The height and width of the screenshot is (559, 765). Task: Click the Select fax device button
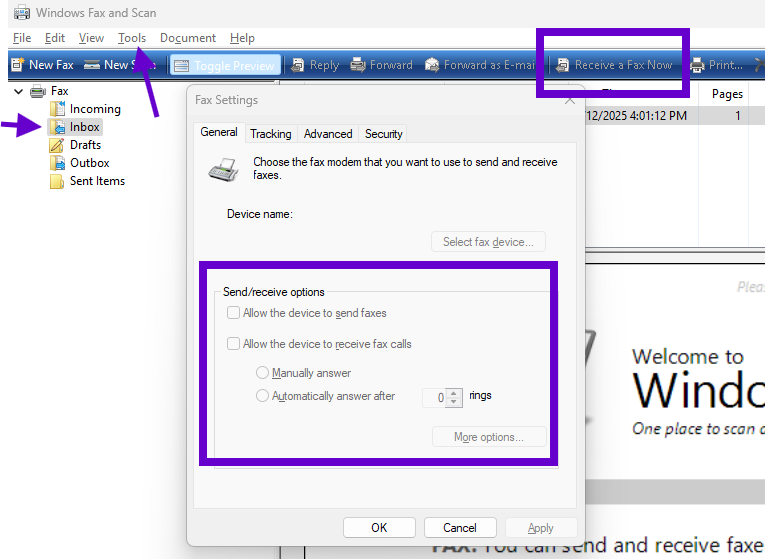[488, 242]
